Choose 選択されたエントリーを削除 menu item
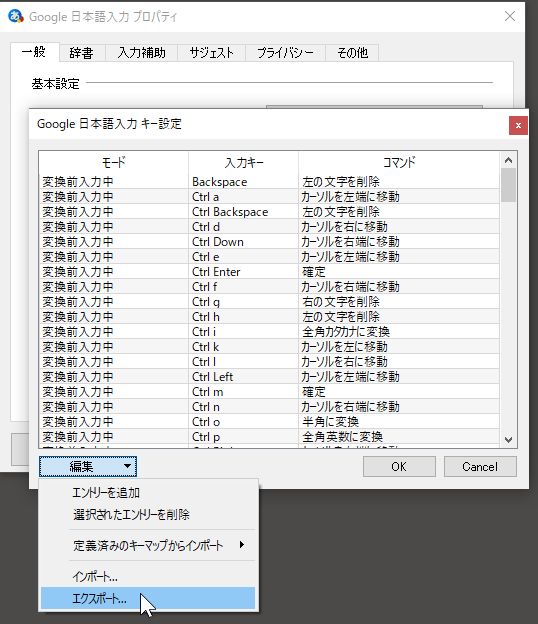Image resolution: width=538 pixels, height=624 pixels. 148,515
